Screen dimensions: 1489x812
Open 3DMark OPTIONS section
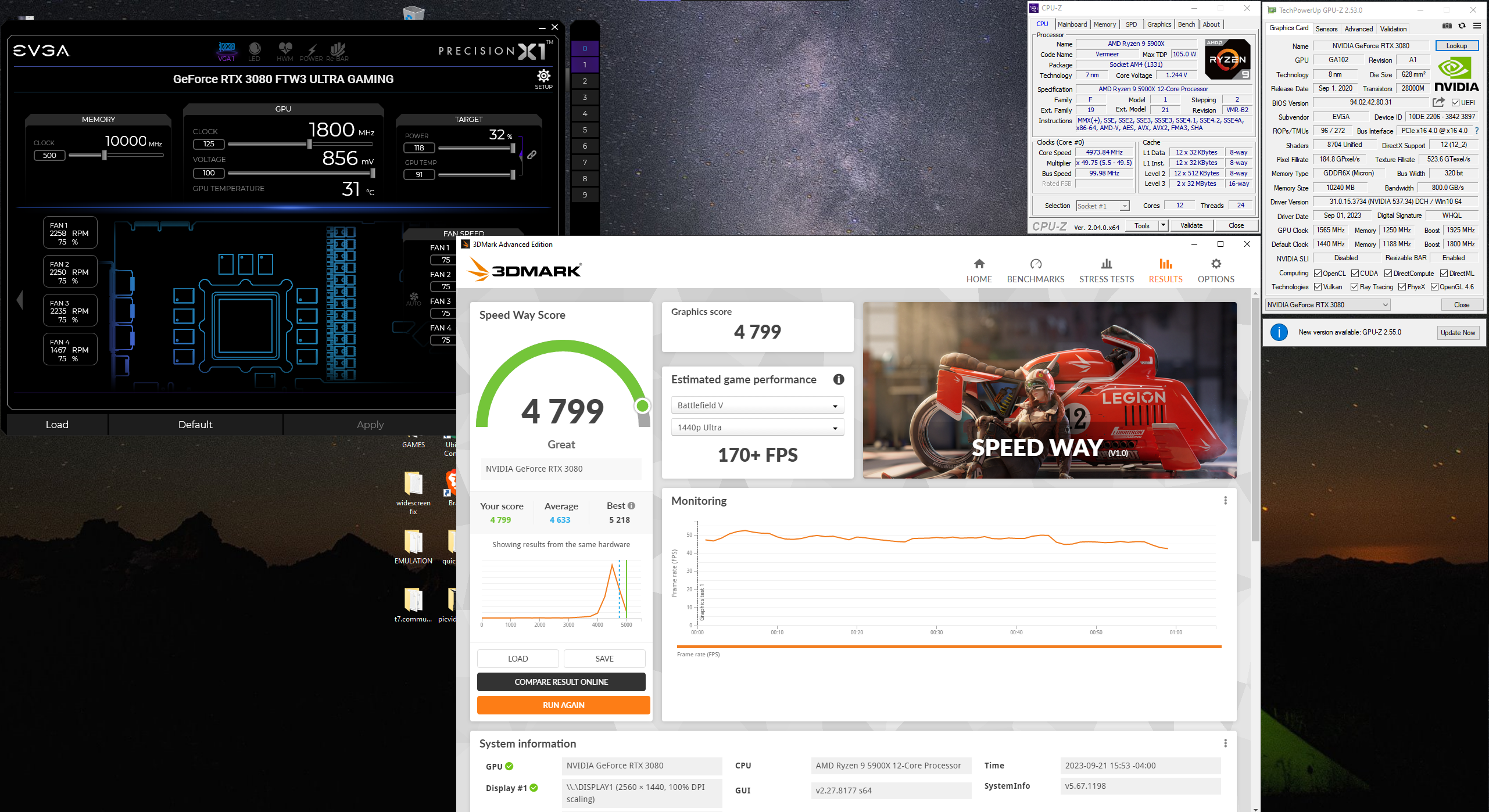[x=1216, y=271]
